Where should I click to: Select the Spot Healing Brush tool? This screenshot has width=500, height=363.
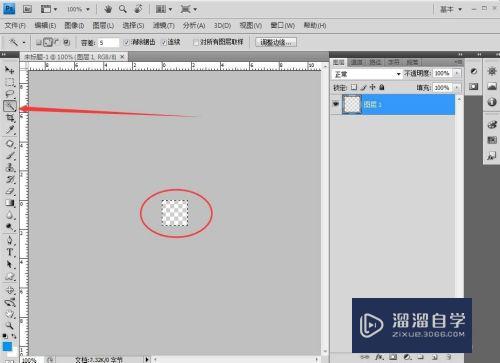[9, 144]
